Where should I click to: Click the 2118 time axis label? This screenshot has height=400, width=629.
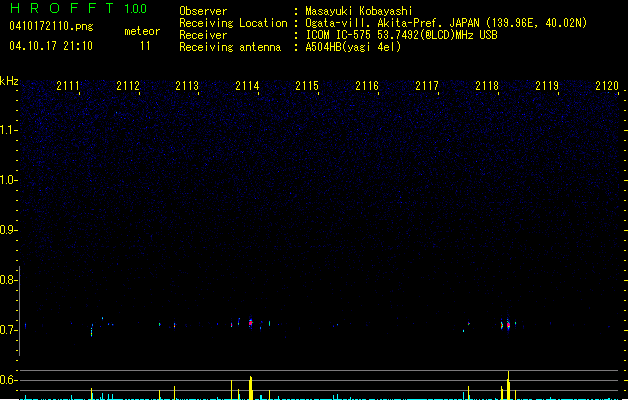[487, 85]
